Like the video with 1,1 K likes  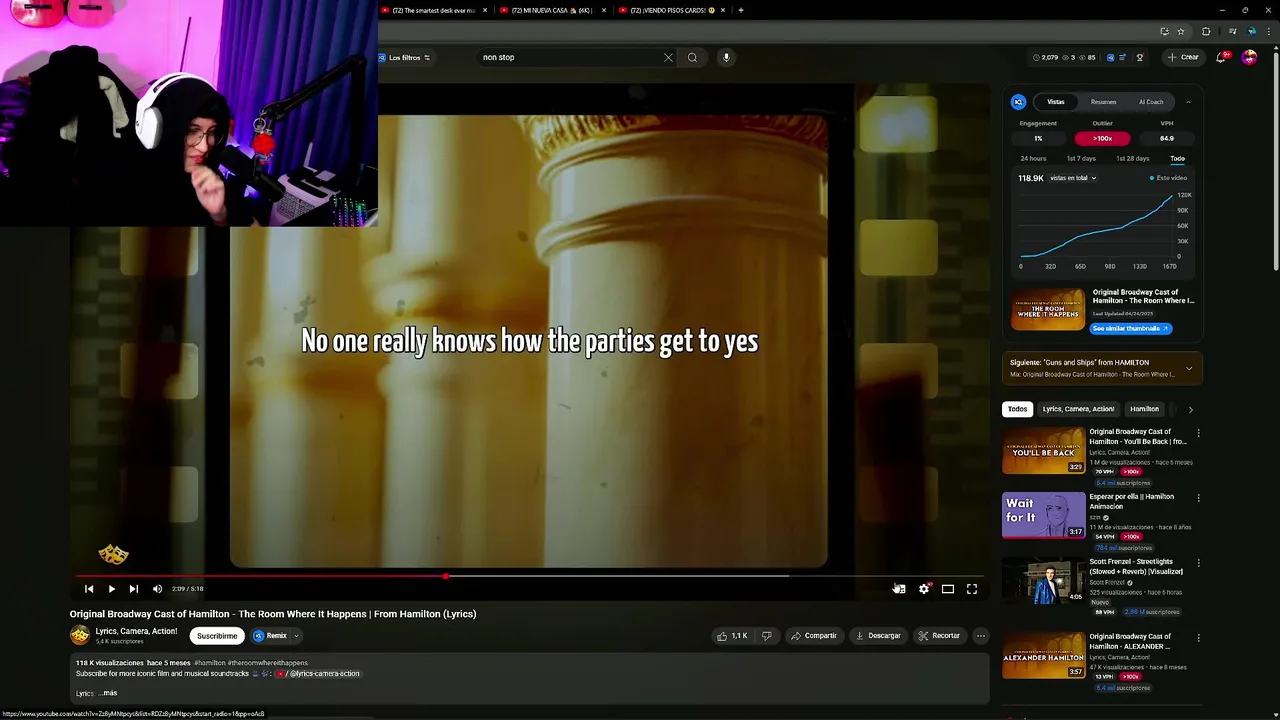(731, 636)
